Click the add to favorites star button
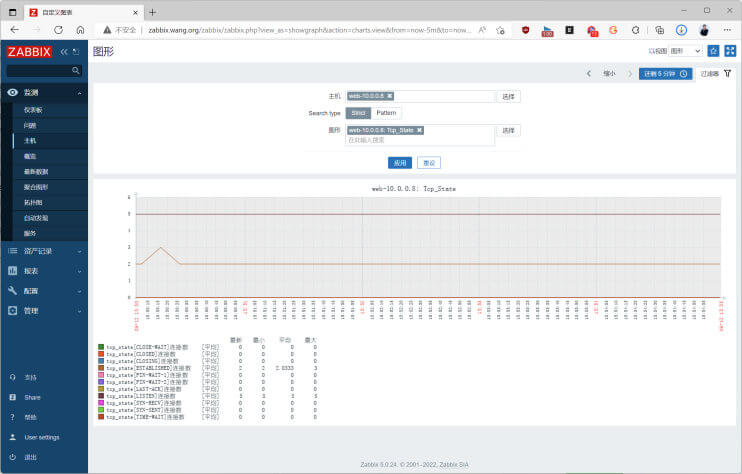The image size is (742, 474). [713, 51]
